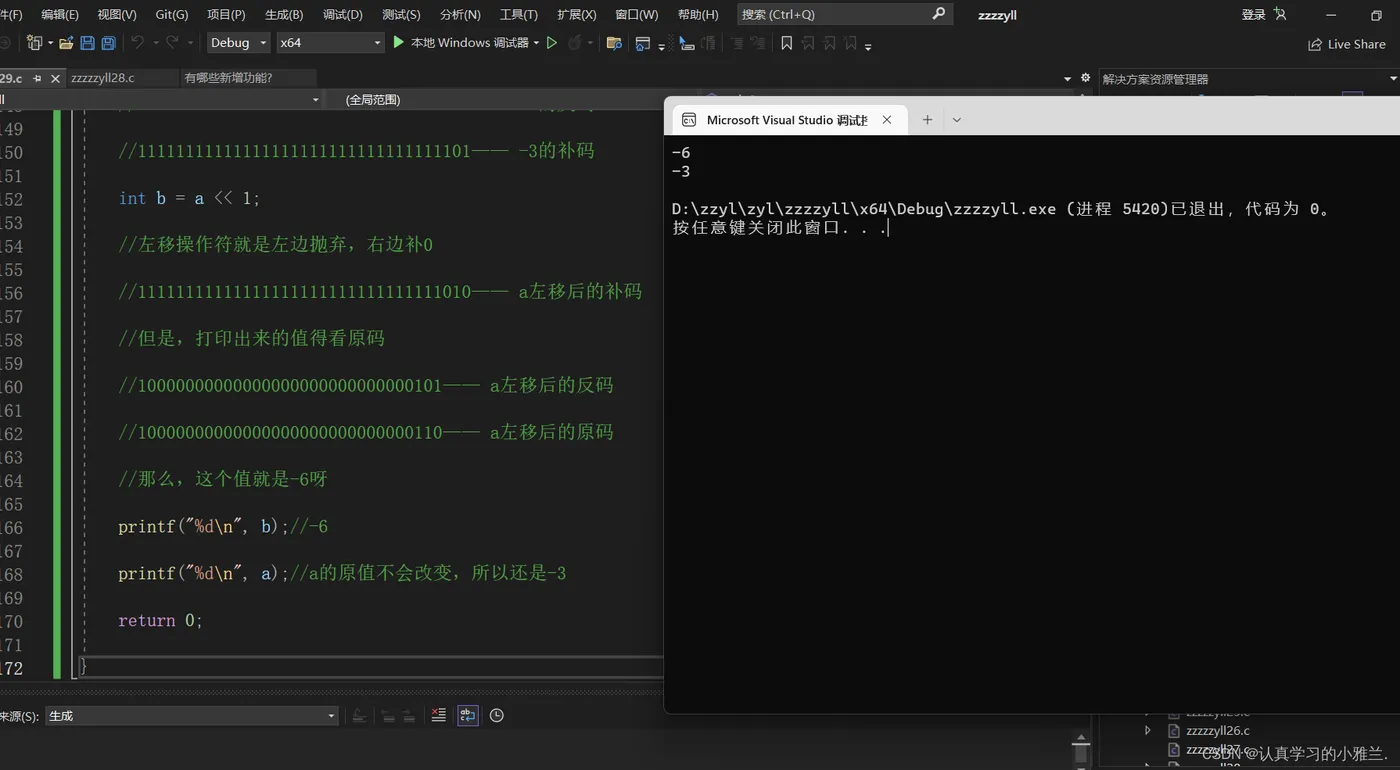Viewport: 1400px width, 770px height.
Task: Open the 解决方案资源管理器 panel dropdown arrow
Action: click(1393, 79)
